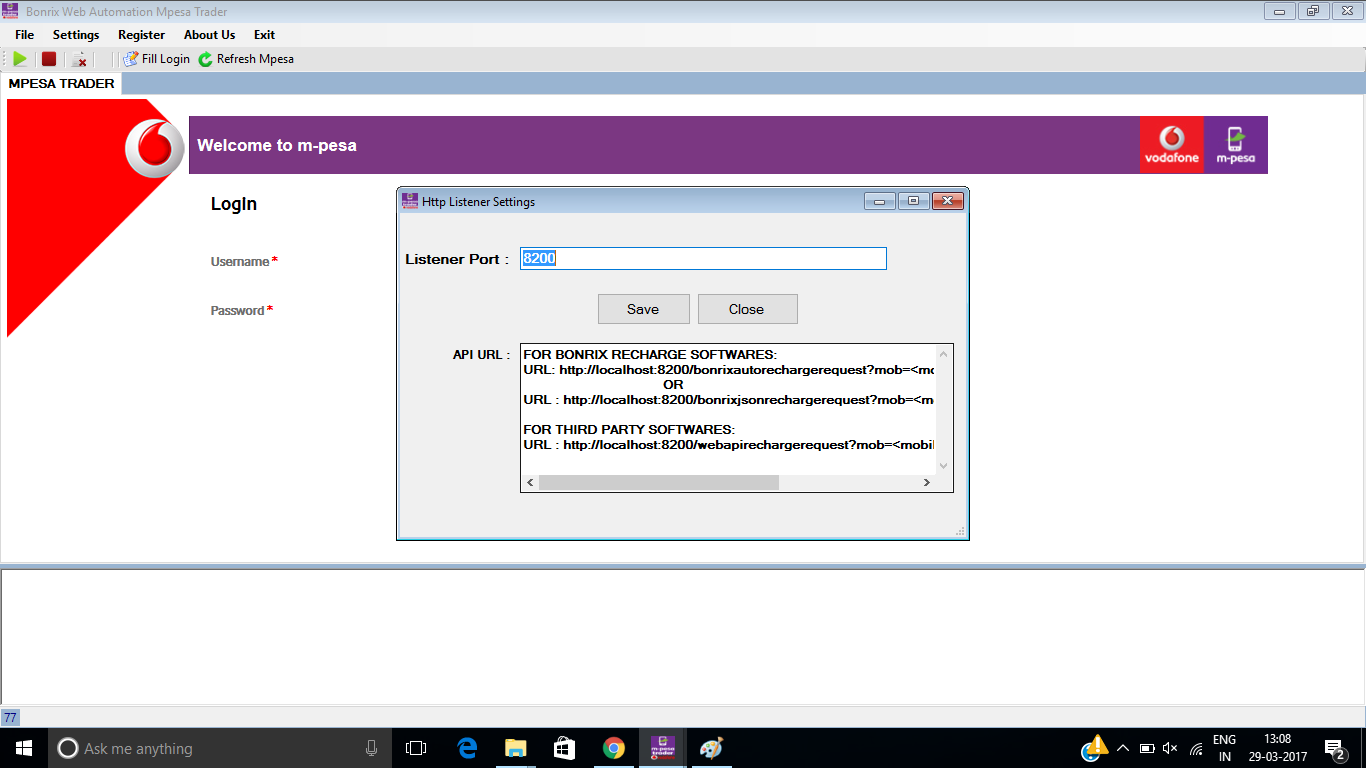Select the MPESA TRADER tab

coord(61,84)
